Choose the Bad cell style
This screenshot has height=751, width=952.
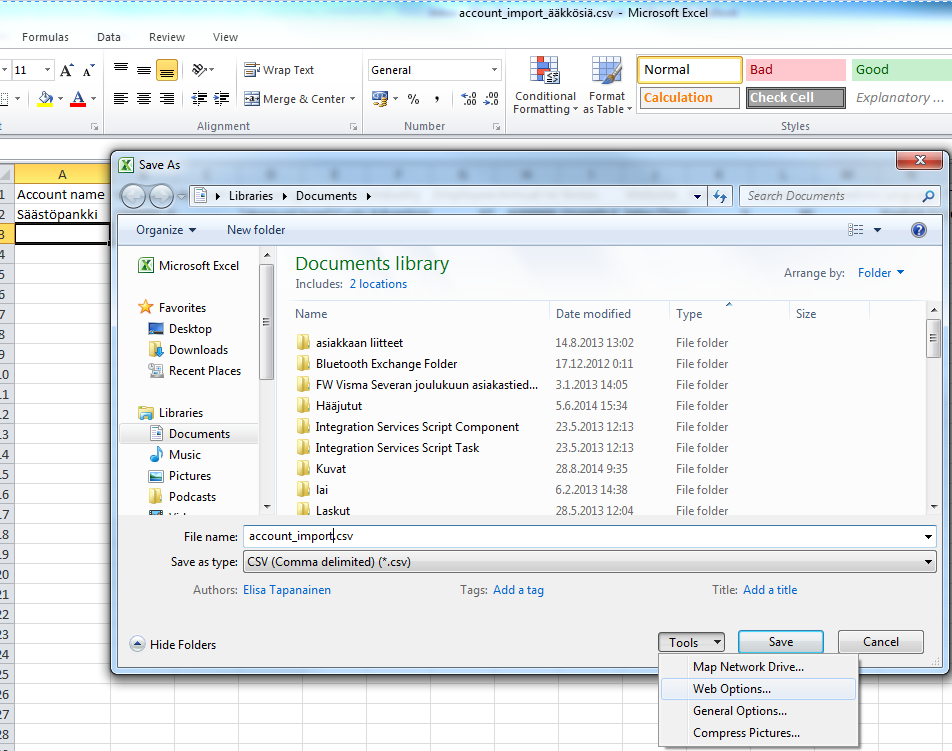tap(795, 70)
